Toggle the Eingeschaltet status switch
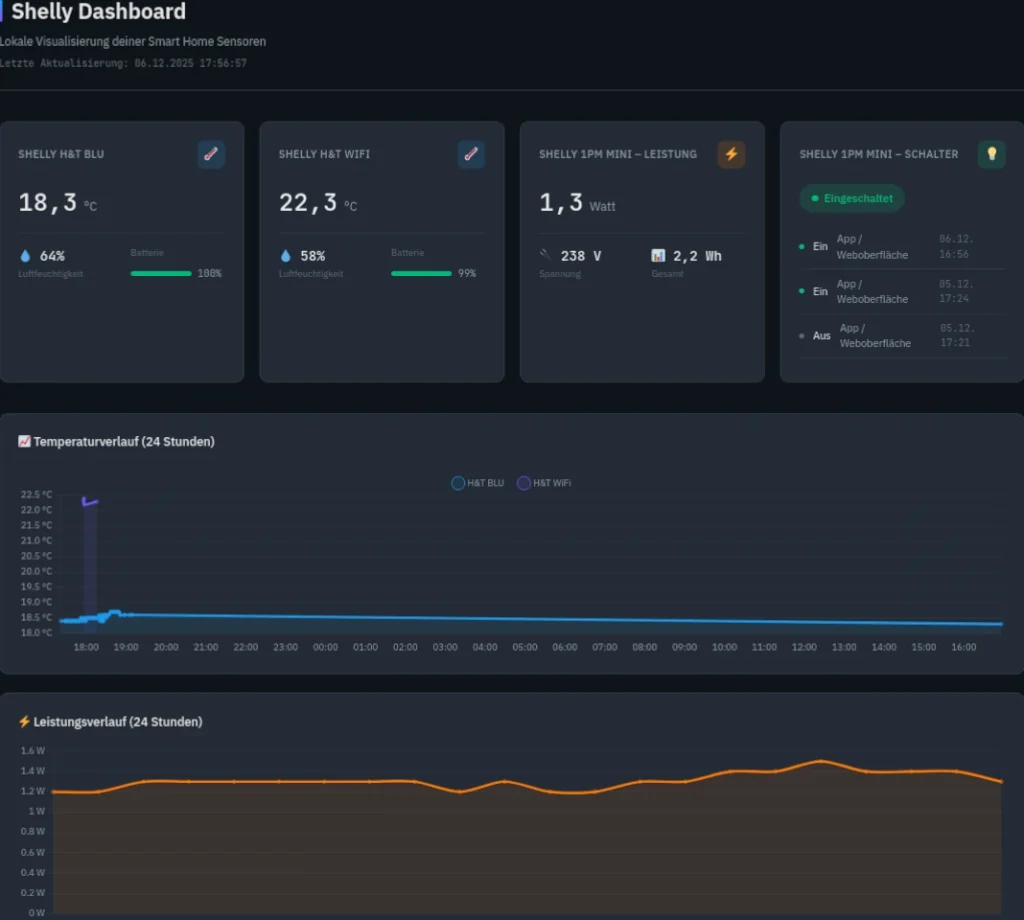Image resolution: width=1024 pixels, height=920 pixels. (852, 198)
